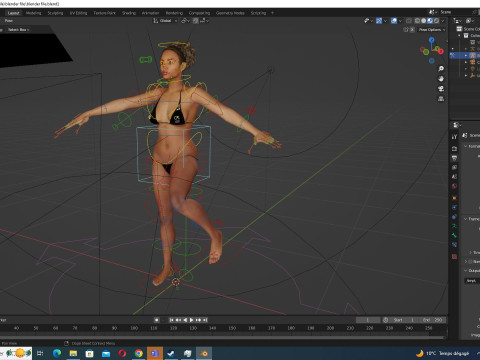
Task: Click the End frame field in timeline
Action: point(432,320)
